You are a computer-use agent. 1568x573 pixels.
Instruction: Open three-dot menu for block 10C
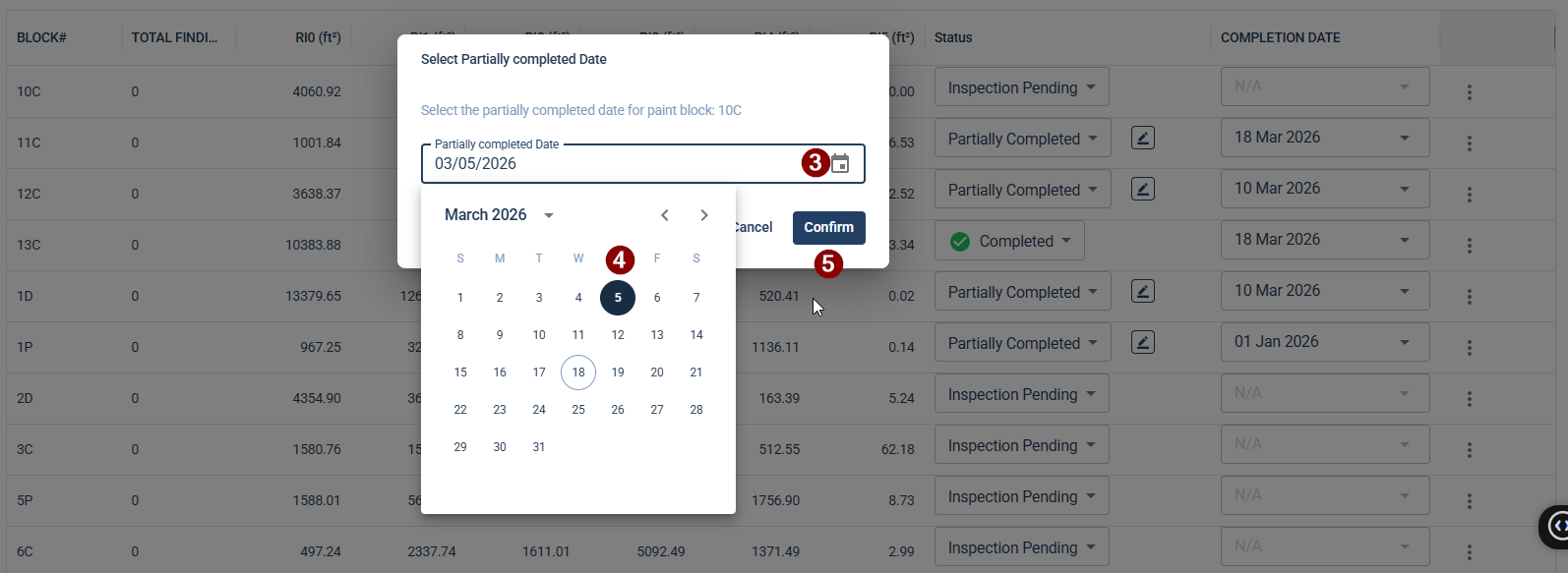(1469, 92)
